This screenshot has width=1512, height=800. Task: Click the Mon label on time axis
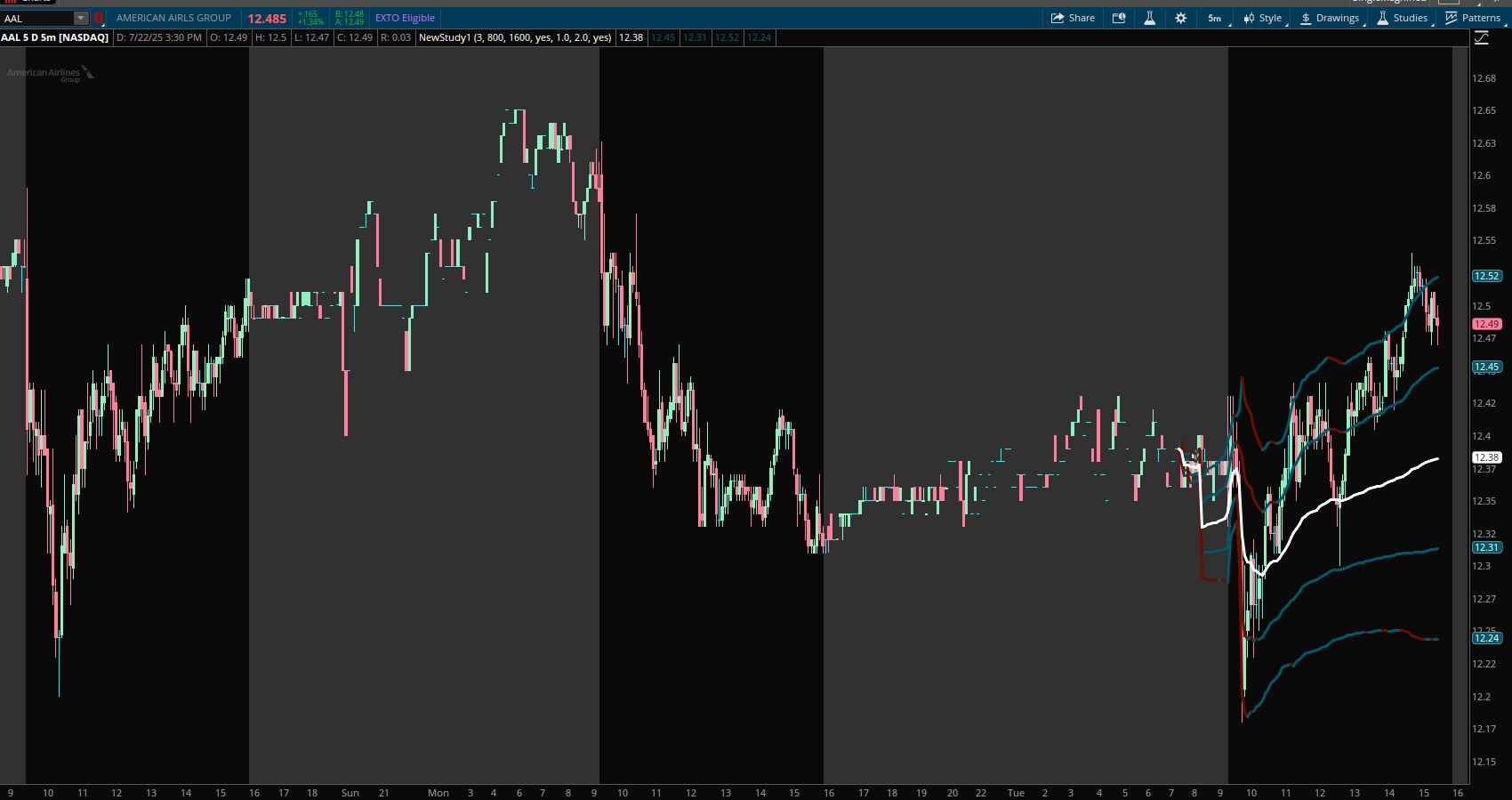pos(438,793)
